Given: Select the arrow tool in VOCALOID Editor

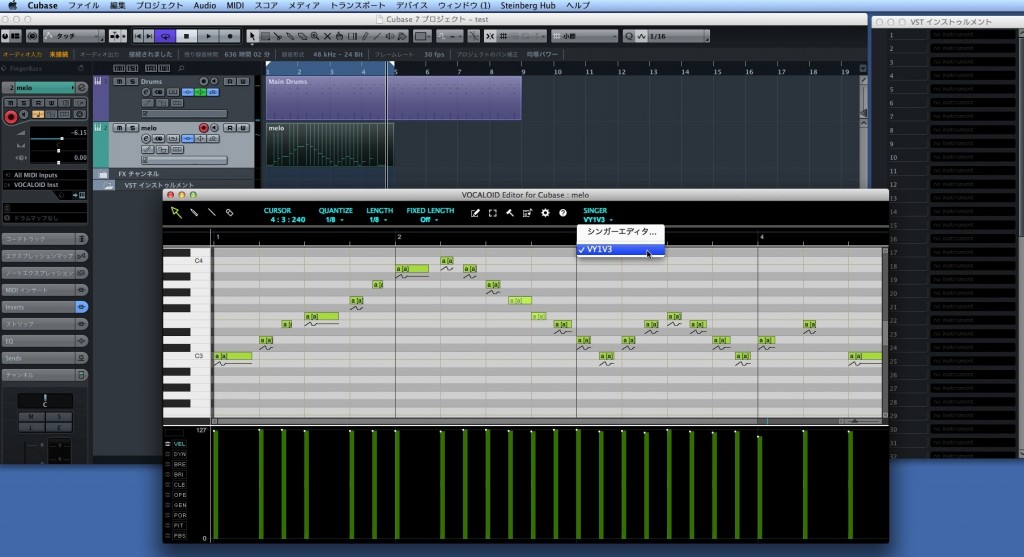Looking at the screenshot, I should click(x=176, y=212).
